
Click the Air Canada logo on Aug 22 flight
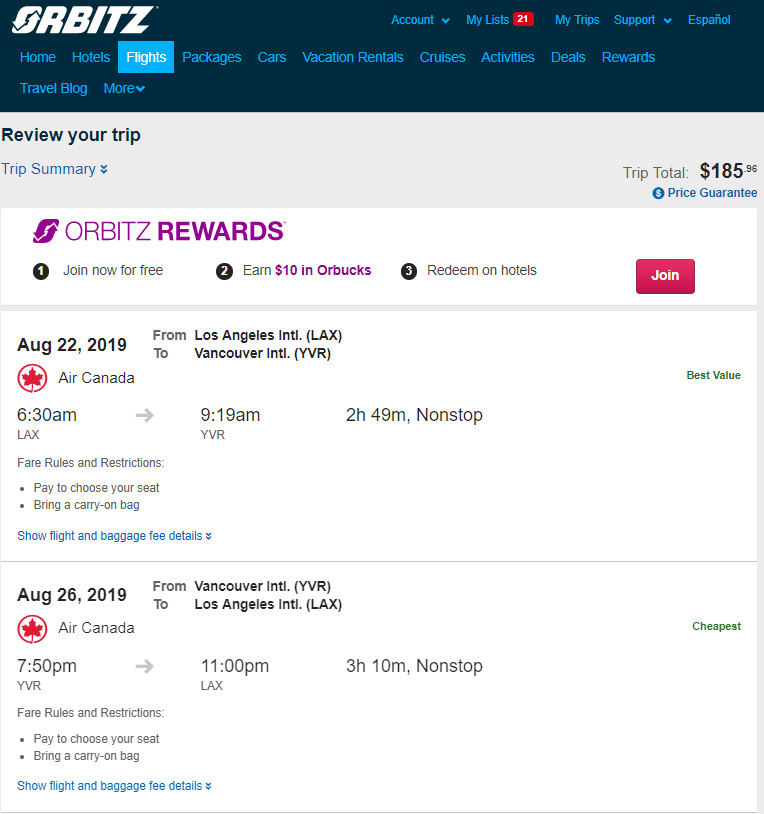pyautogui.click(x=32, y=378)
